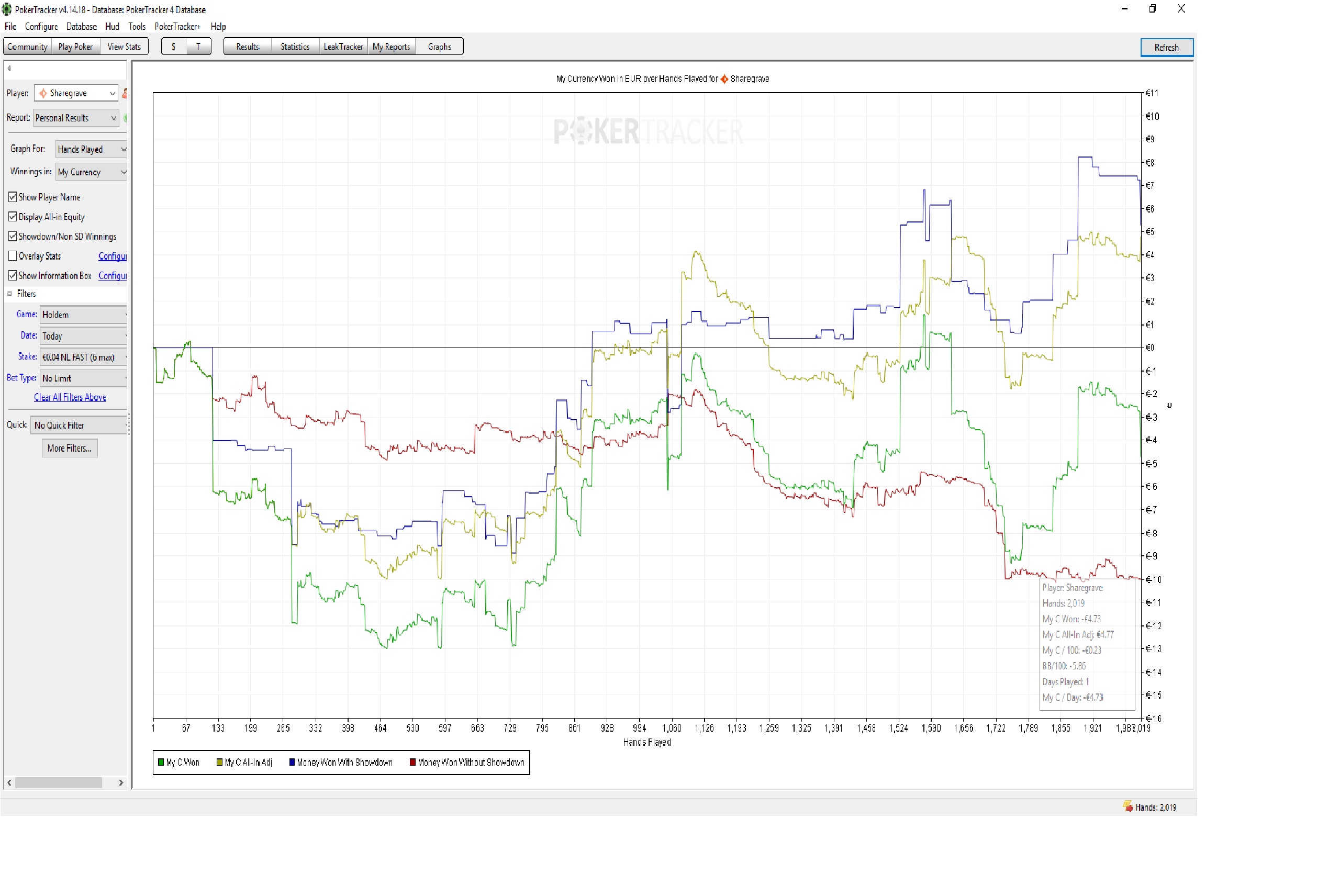Click the player icon beside Sharegrave dropdown
1317x896 pixels.
coord(124,93)
